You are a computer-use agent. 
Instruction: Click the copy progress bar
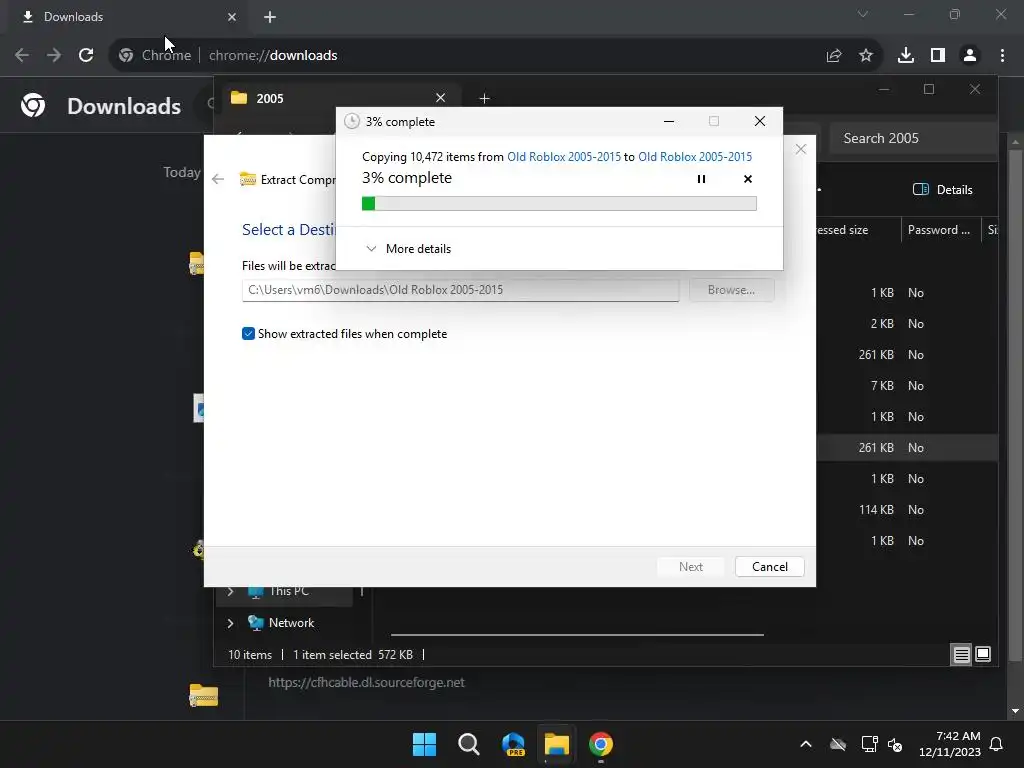coord(559,204)
